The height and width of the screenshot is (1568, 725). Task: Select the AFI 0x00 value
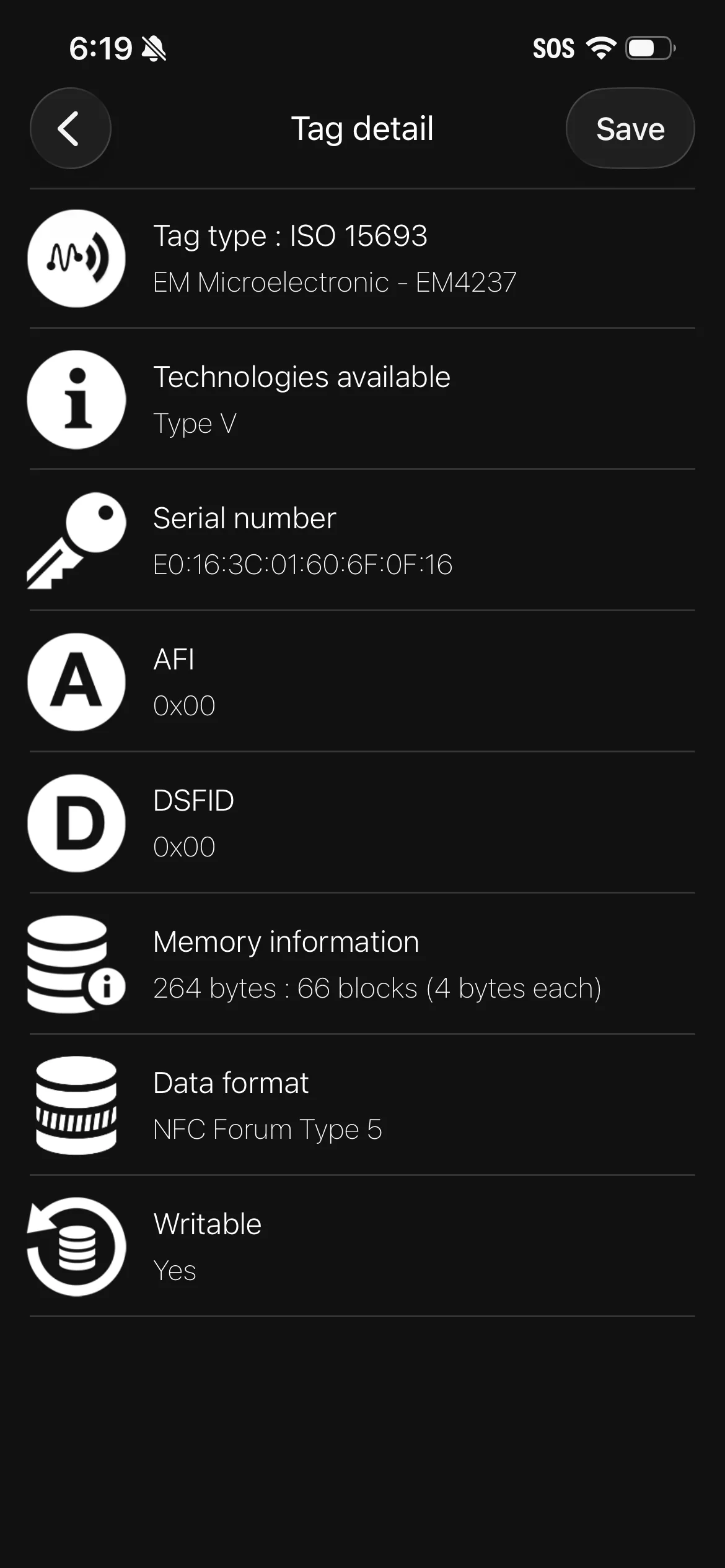[184, 705]
